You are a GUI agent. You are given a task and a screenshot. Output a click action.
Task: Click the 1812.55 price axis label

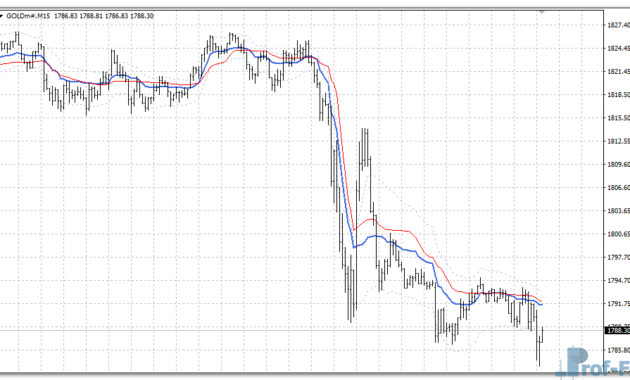[x=618, y=141]
